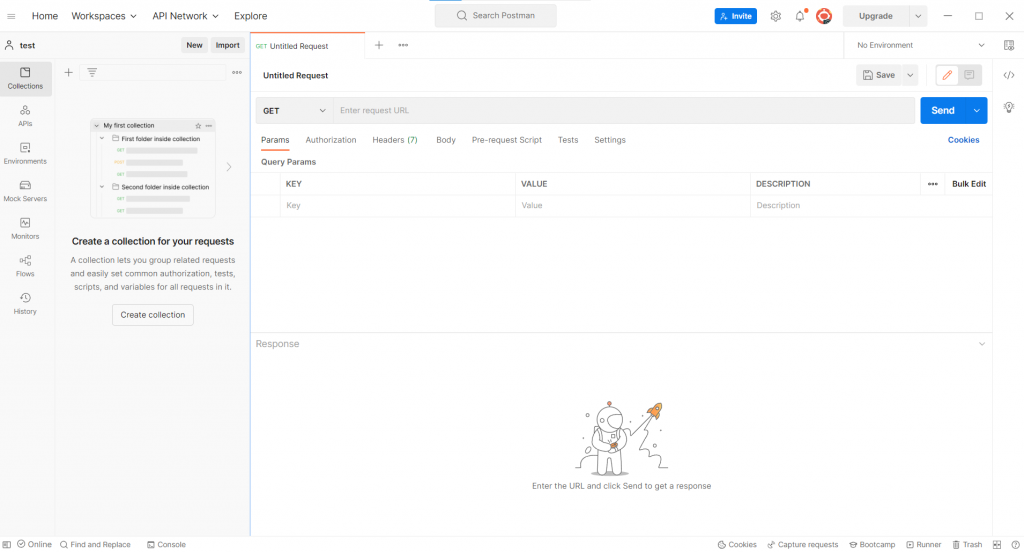Open Console in status bar

tap(167, 545)
